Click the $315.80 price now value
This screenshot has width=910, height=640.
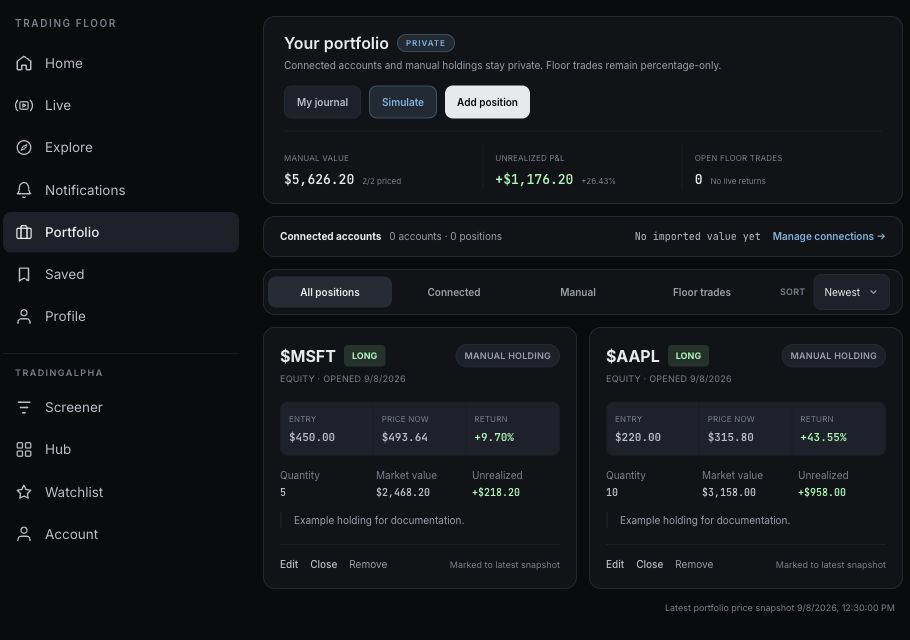pos(731,437)
